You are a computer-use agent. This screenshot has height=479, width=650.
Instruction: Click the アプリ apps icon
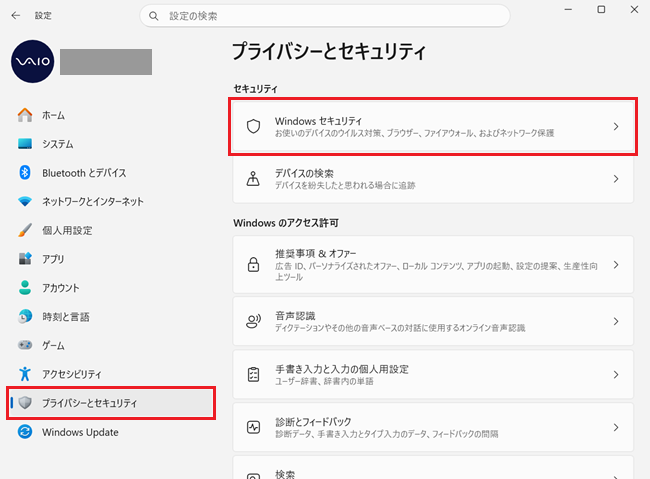(25, 259)
